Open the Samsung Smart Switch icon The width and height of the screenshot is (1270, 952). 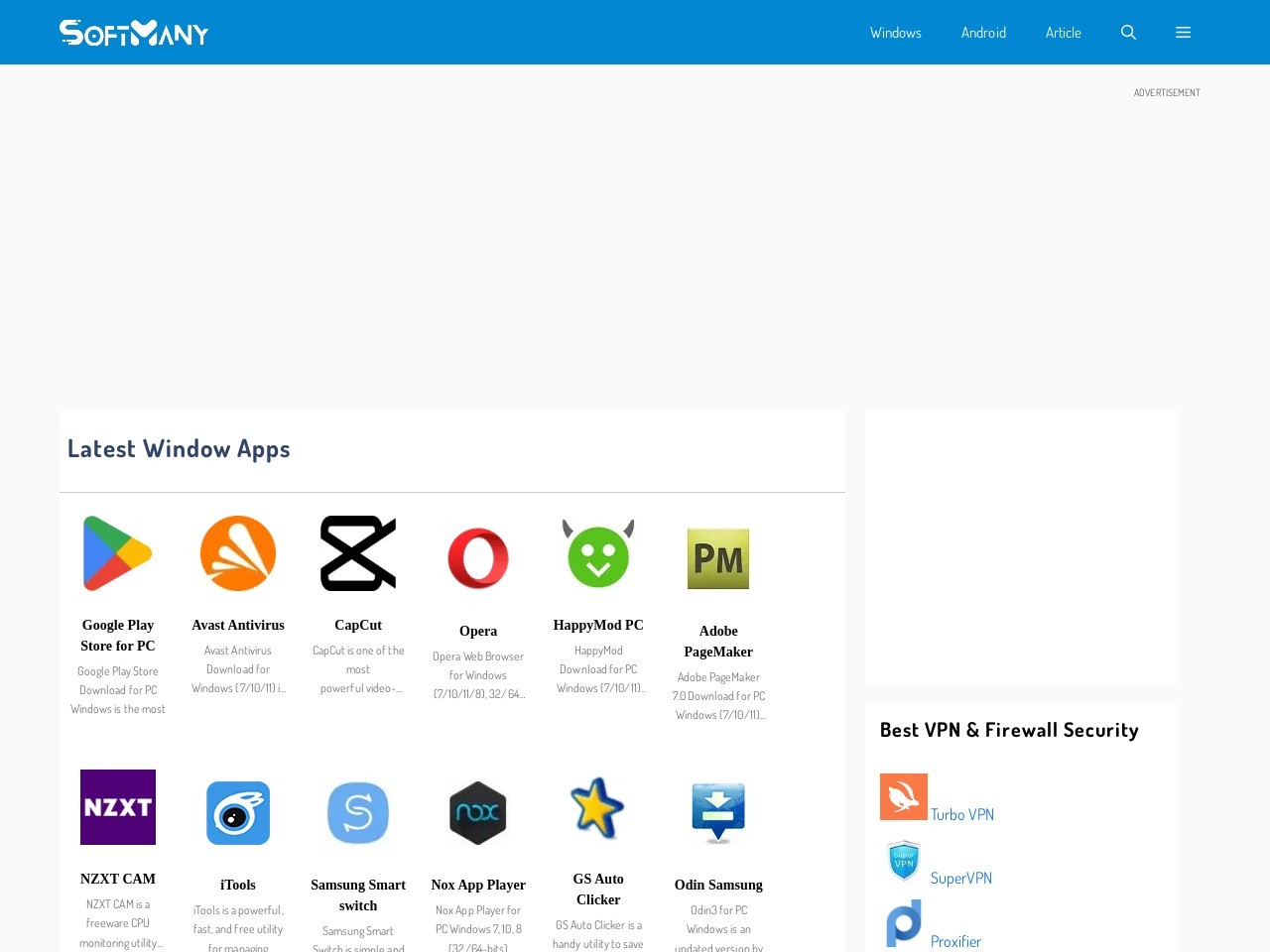click(x=358, y=813)
